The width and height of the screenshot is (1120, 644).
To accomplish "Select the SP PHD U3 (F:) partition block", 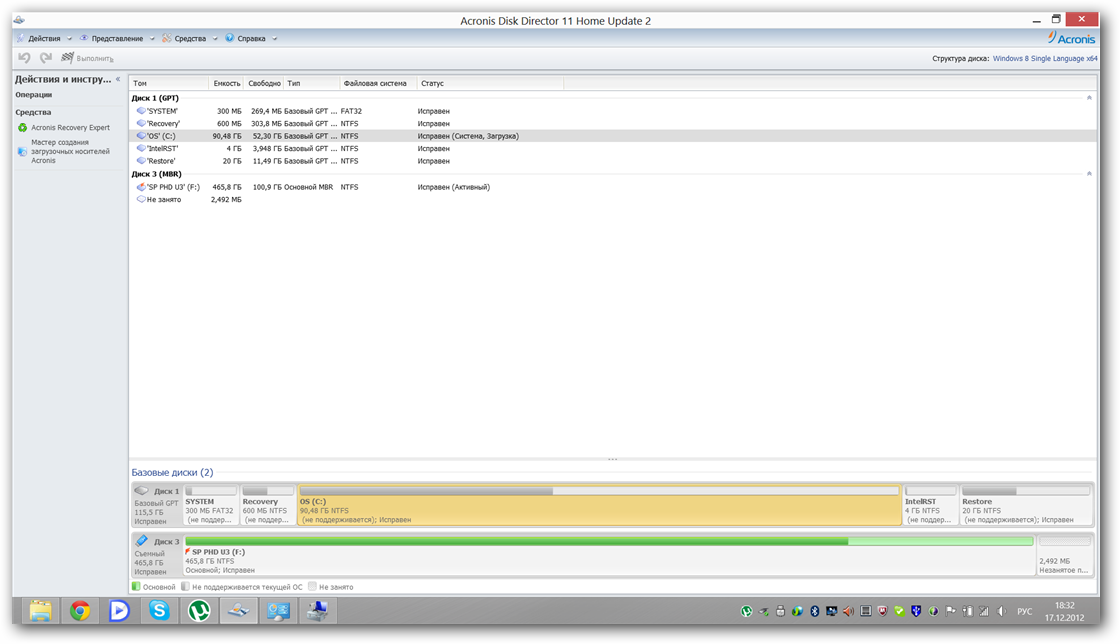I will [x=609, y=555].
